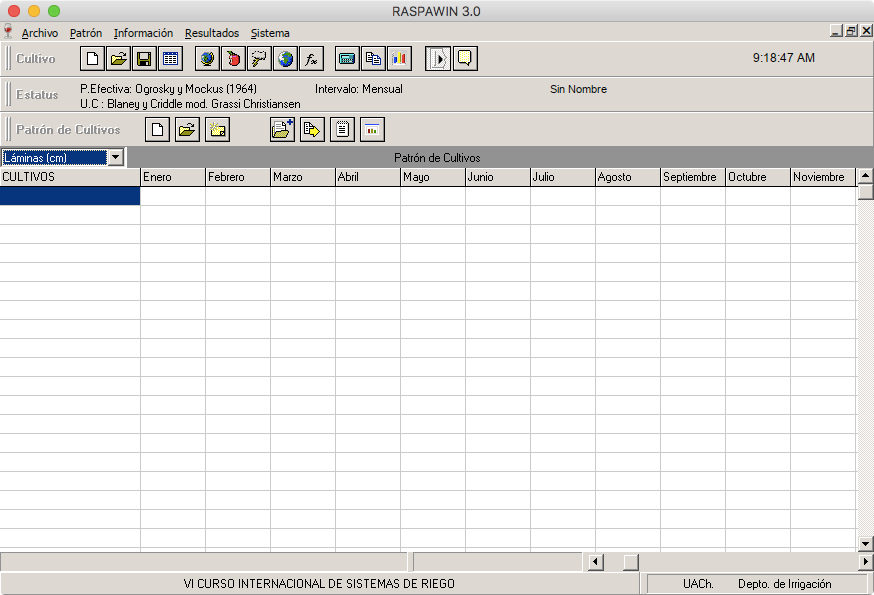Image resolution: width=874 pixels, height=595 pixels.
Task: Open the Archivo menu
Action: tap(40, 33)
